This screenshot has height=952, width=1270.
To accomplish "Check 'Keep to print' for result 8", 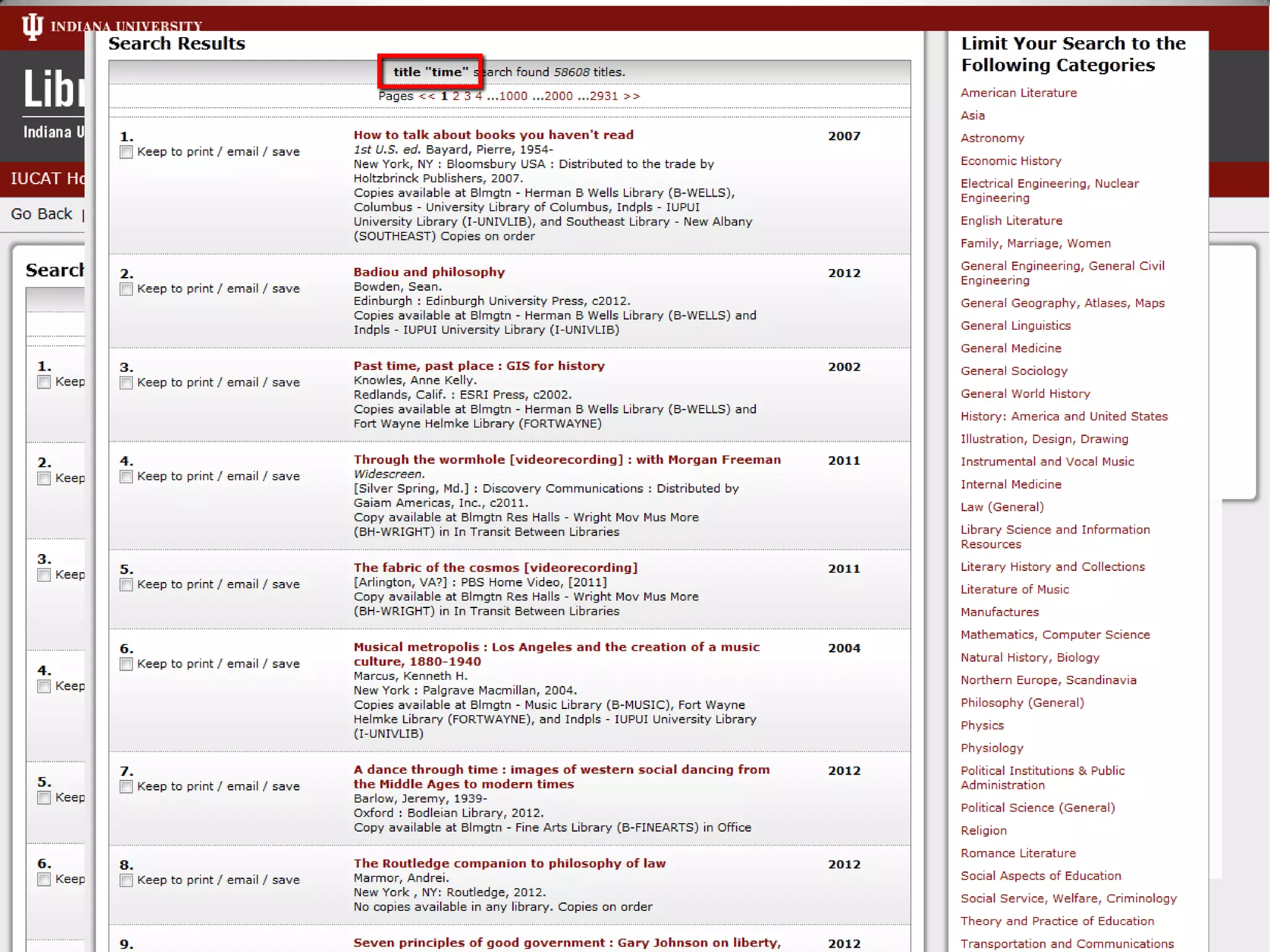I will point(126,881).
